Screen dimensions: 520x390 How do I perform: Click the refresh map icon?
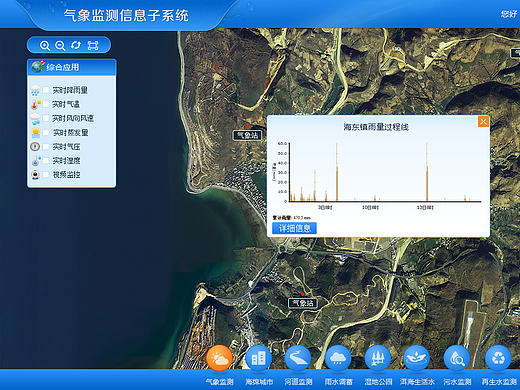pos(76,45)
